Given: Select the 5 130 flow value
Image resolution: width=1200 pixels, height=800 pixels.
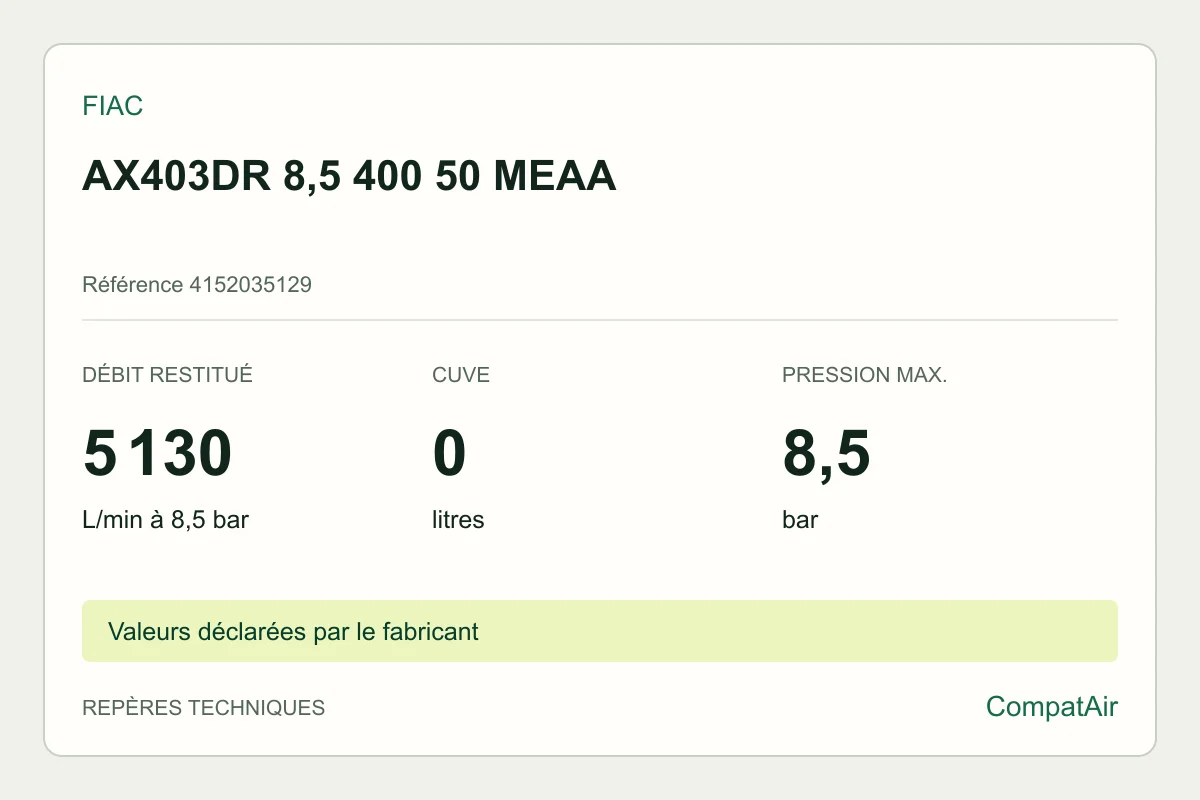Looking at the screenshot, I should coord(158,453).
